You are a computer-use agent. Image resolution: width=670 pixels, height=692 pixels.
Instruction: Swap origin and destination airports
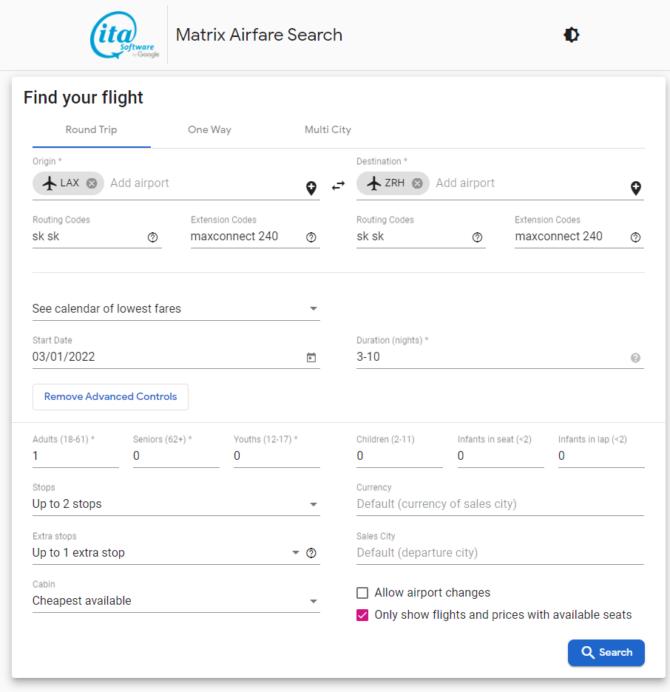click(338, 186)
